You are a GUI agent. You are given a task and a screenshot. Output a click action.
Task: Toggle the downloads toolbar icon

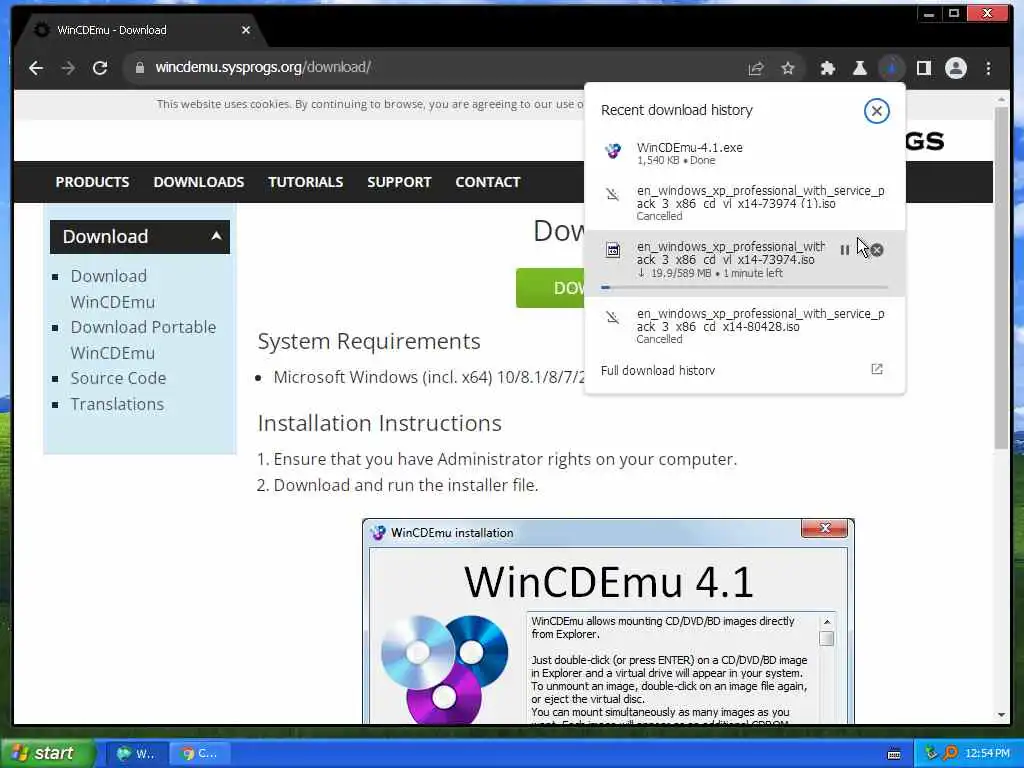click(x=891, y=68)
